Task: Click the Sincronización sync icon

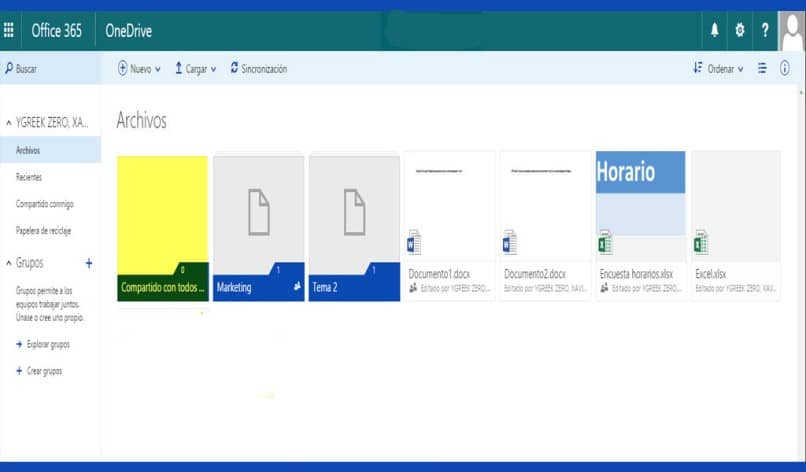Action: (x=234, y=68)
